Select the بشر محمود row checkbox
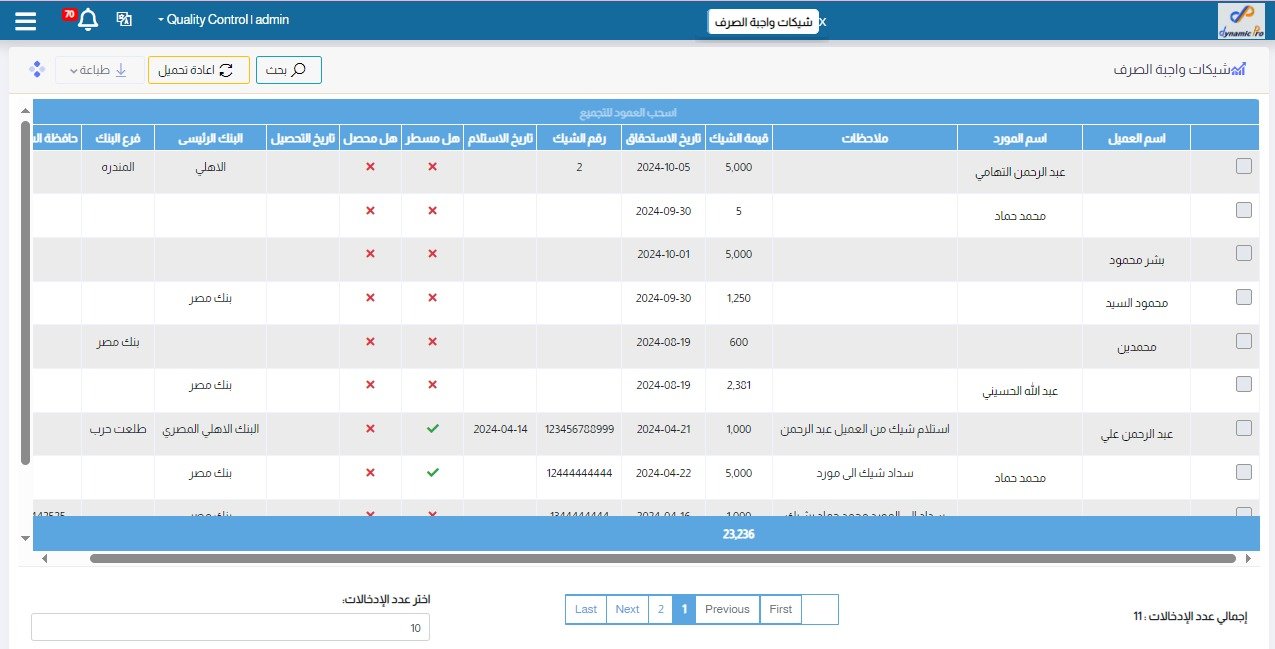Image resolution: width=1275 pixels, height=649 pixels. (1243, 254)
